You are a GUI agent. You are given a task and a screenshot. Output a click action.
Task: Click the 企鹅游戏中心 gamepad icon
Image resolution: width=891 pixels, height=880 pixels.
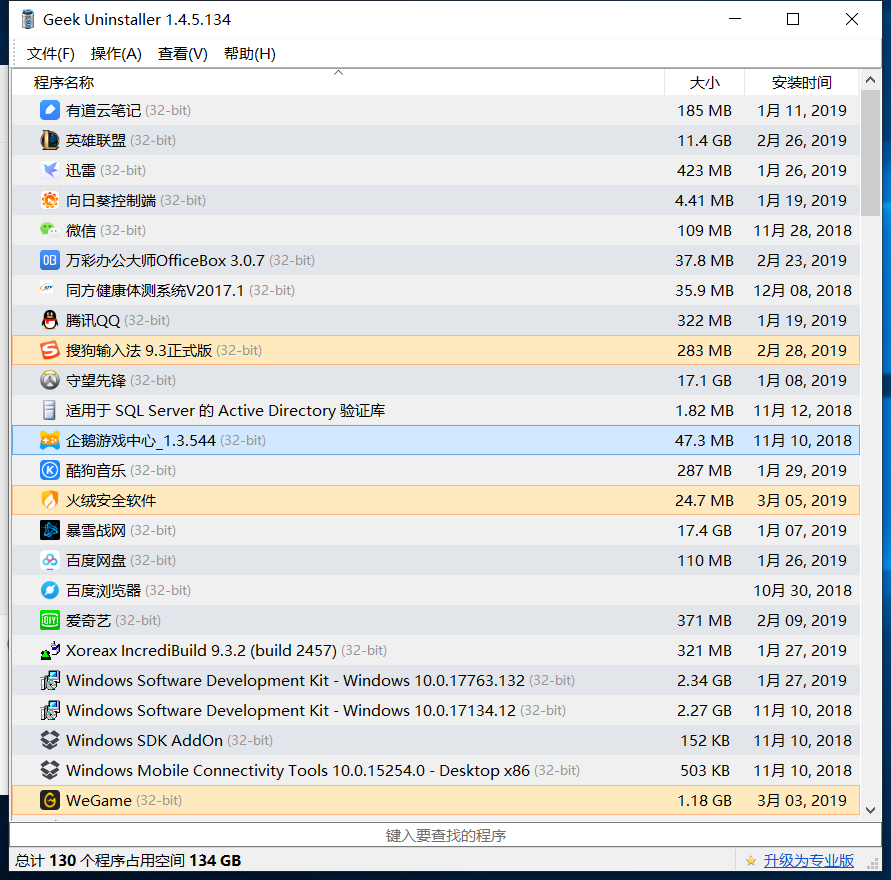tap(49, 440)
